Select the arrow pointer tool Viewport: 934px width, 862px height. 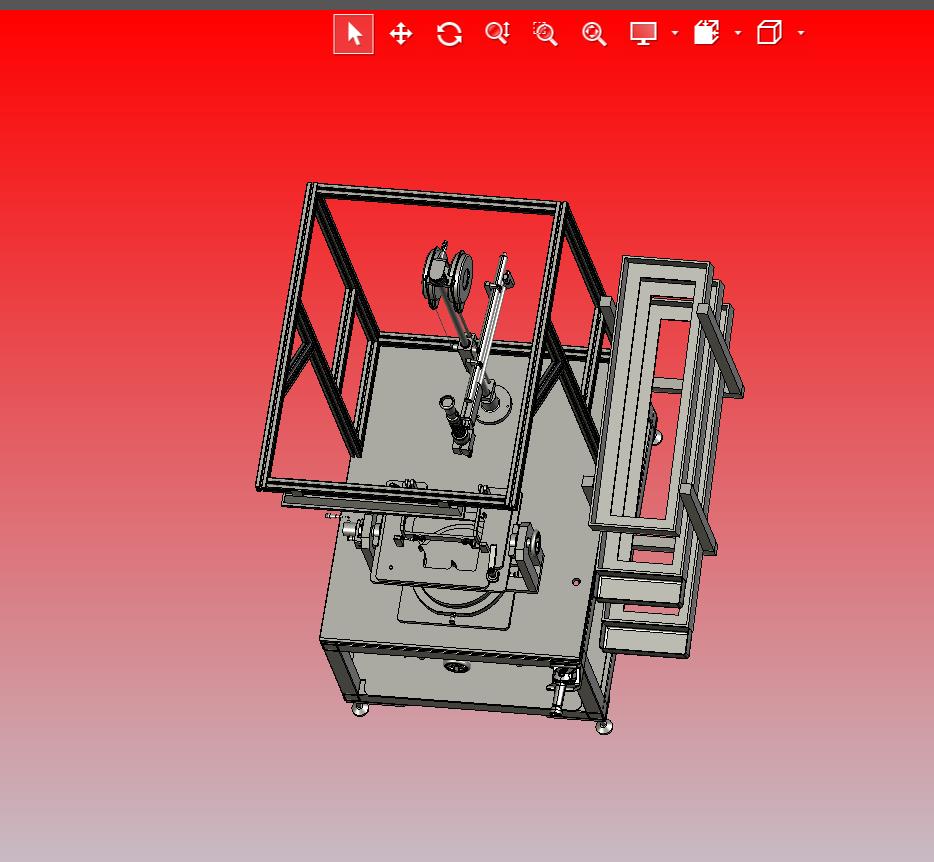click(x=354, y=34)
